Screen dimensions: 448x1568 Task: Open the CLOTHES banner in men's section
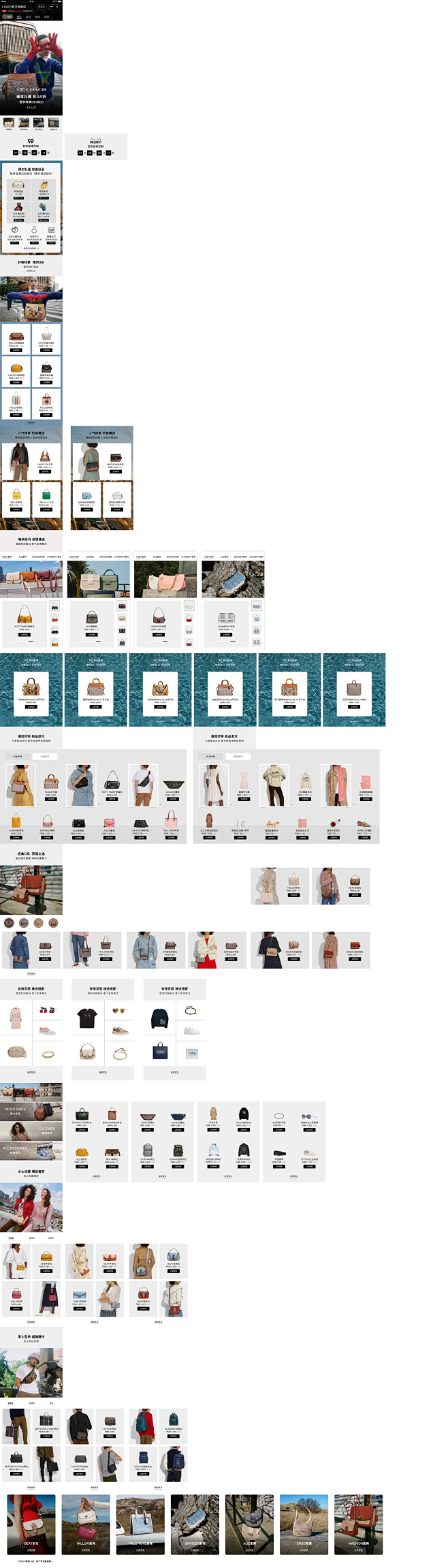(x=31, y=1131)
